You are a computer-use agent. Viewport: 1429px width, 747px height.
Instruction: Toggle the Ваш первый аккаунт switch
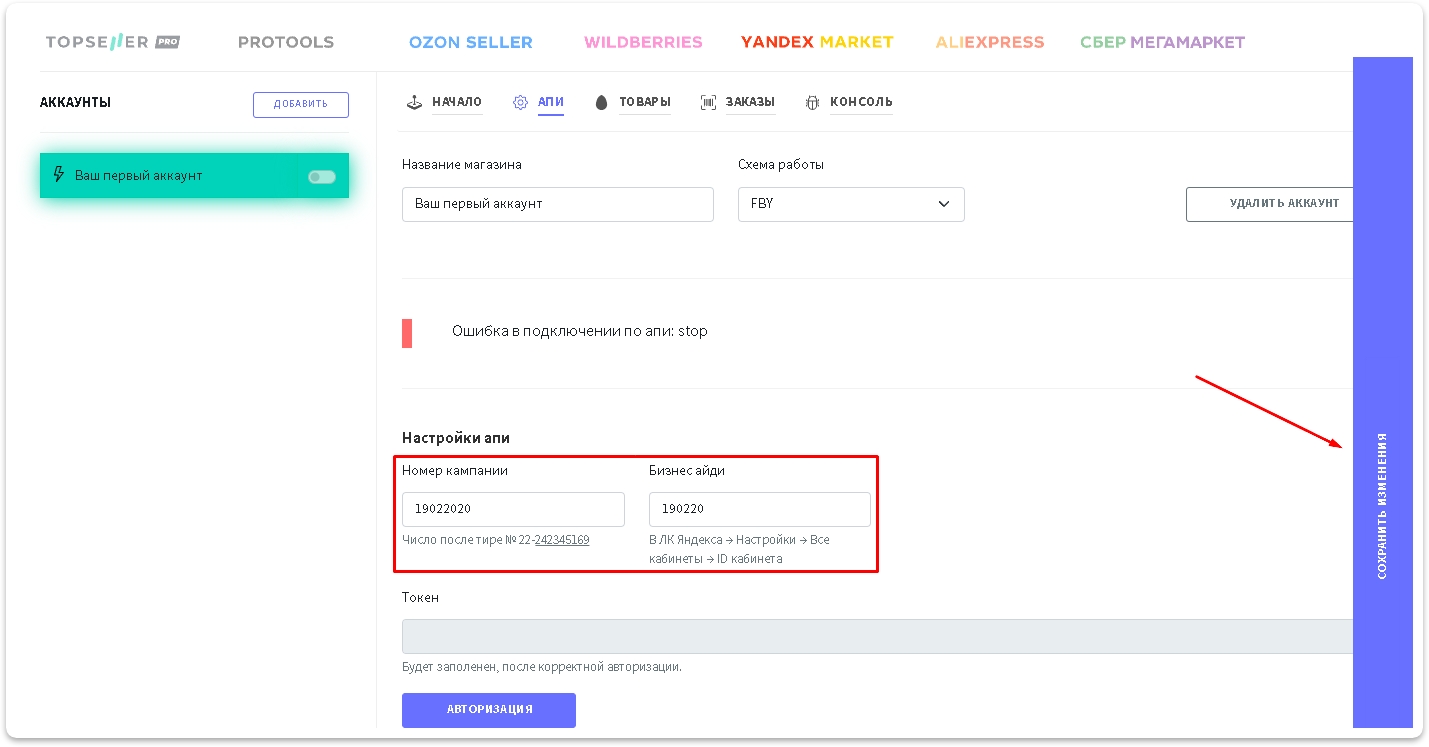pos(321,177)
